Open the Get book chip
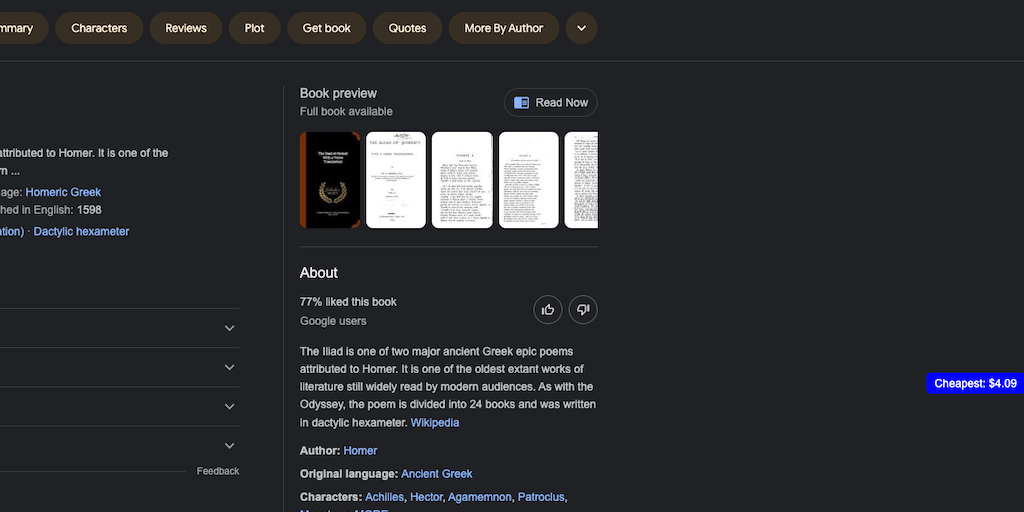The height and width of the screenshot is (512, 1024). [x=327, y=28]
